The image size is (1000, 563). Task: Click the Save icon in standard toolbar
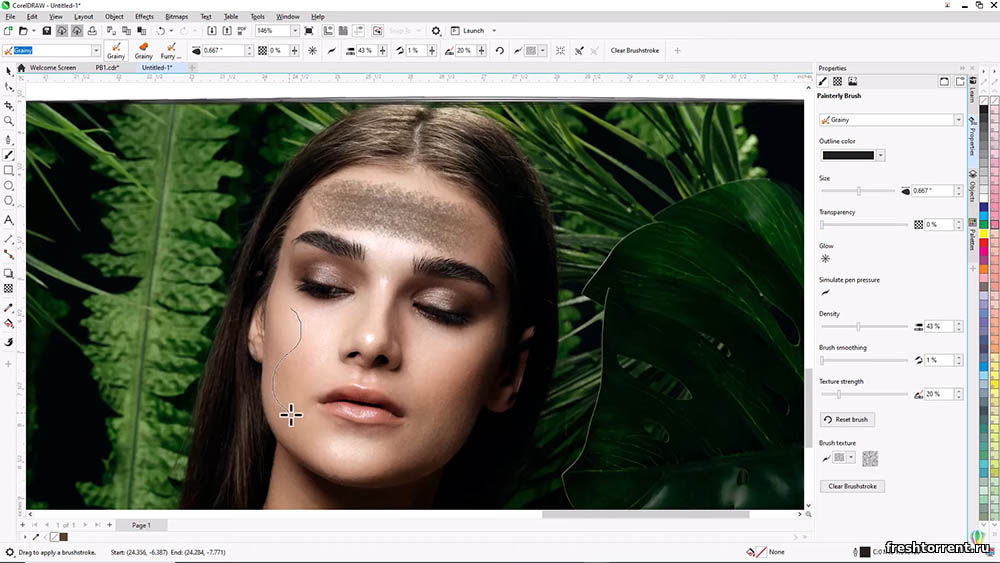pyautogui.click(x=47, y=31)
